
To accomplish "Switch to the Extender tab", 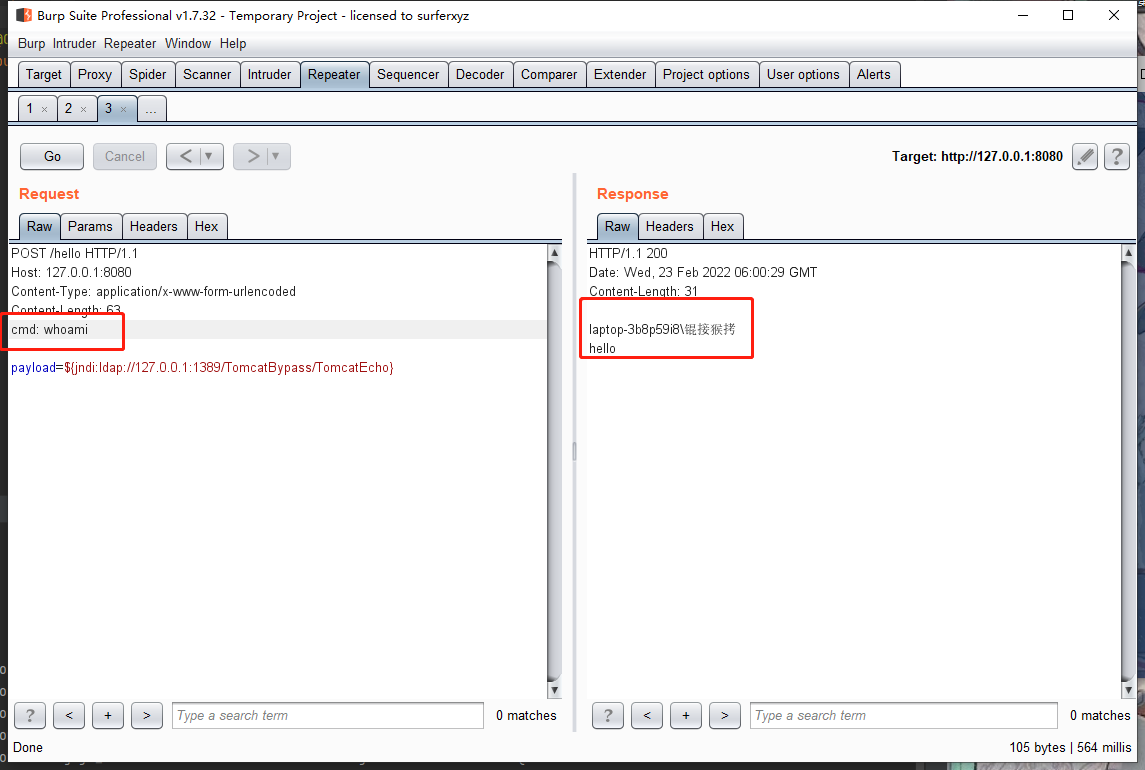I will (620, 75).
